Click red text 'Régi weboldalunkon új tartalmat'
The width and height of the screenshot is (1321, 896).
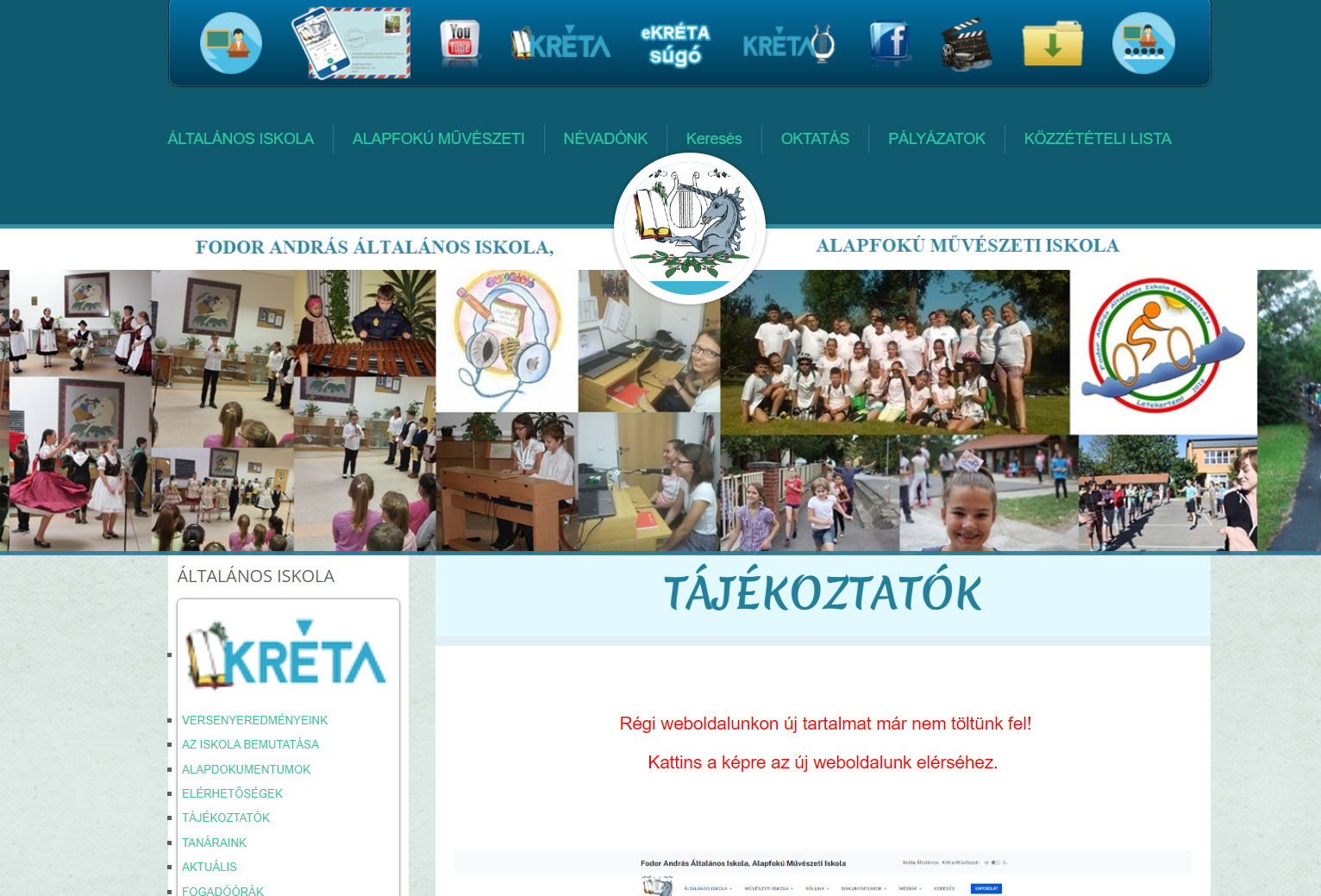[x=825, y=724]
